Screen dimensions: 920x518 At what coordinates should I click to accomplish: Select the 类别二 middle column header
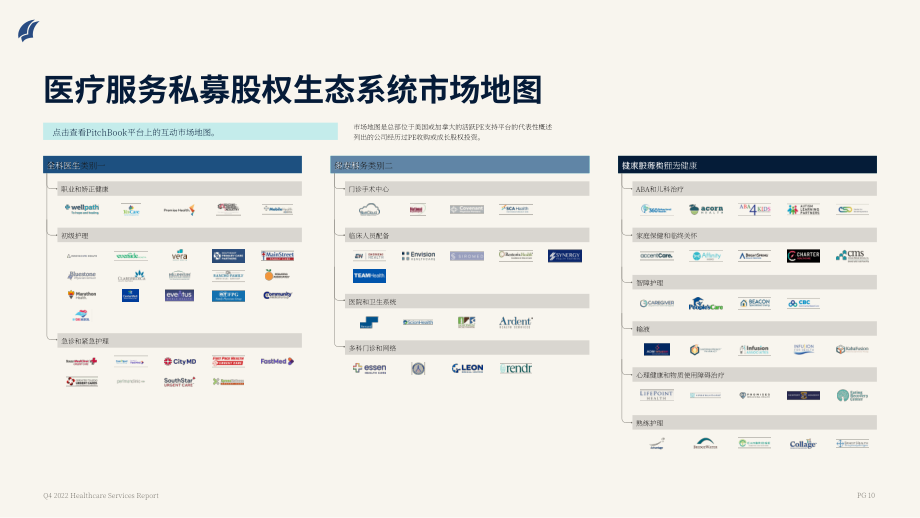point(460,165)
